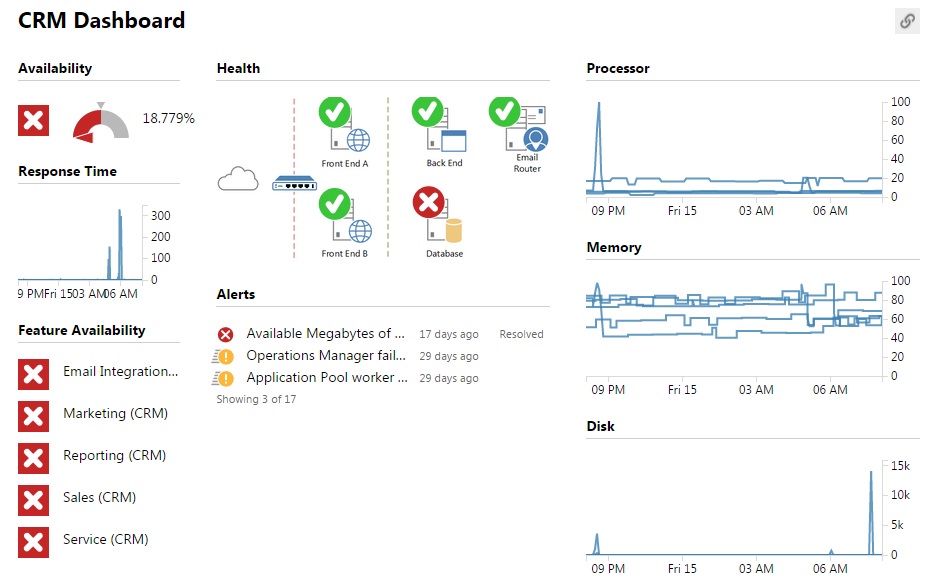Click the cloud icon in Health diagram
The width and height of the screenshot is (947, 579).
(238, 179)
